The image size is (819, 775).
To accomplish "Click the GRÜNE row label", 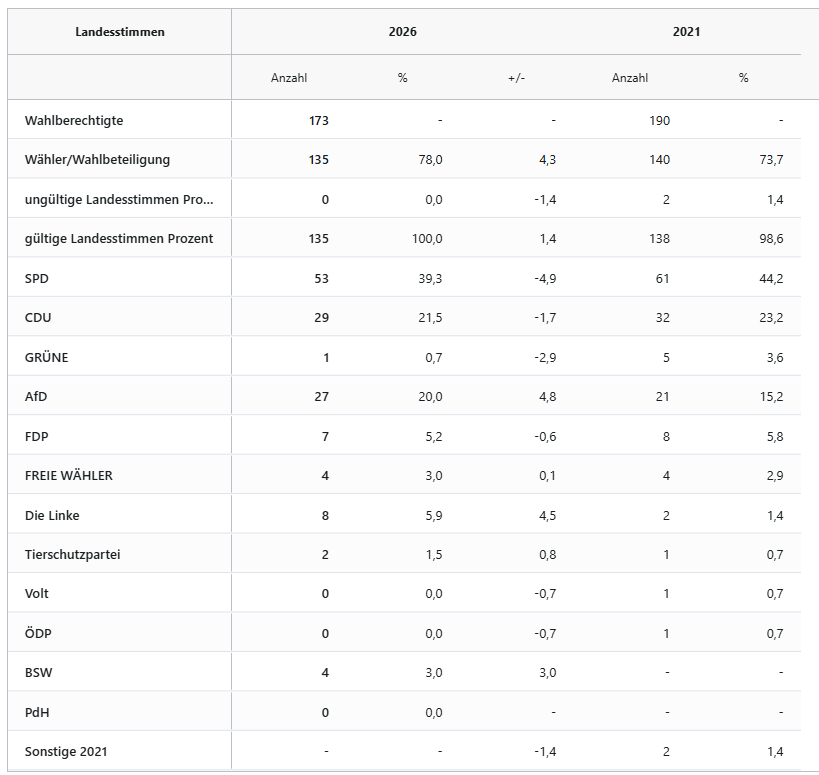I will pos(47,357).
